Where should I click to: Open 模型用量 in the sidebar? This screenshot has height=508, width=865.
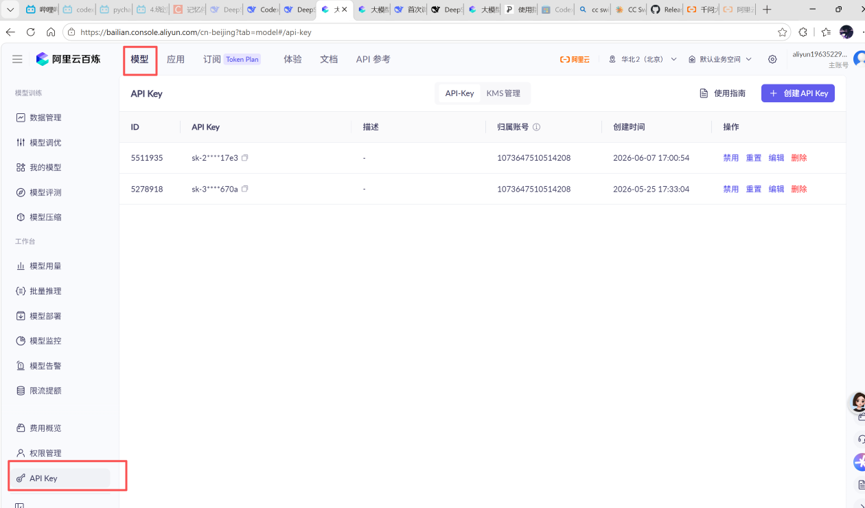tap(45, 266)
